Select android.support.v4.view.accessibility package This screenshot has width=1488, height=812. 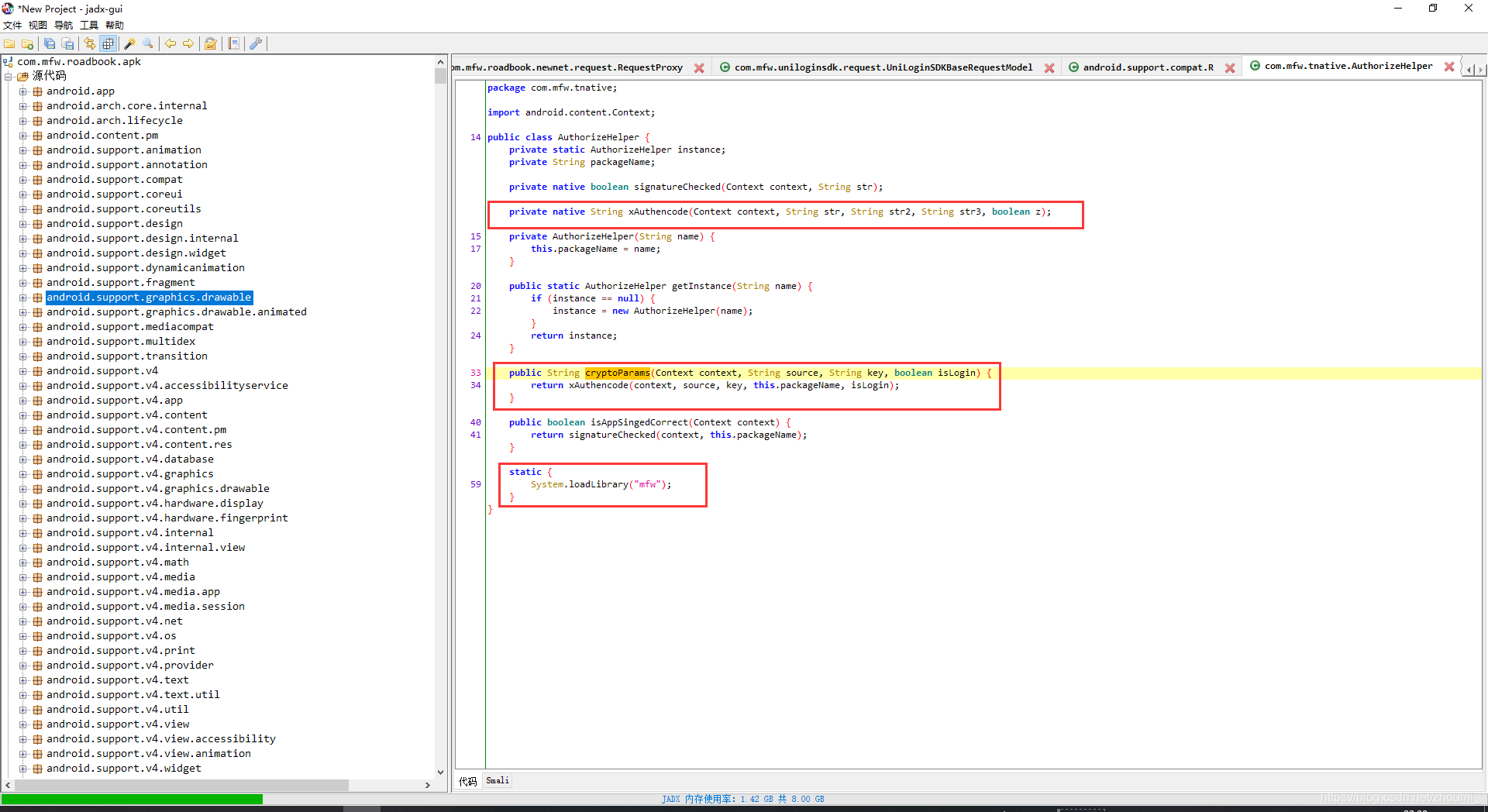click(161, 739)
